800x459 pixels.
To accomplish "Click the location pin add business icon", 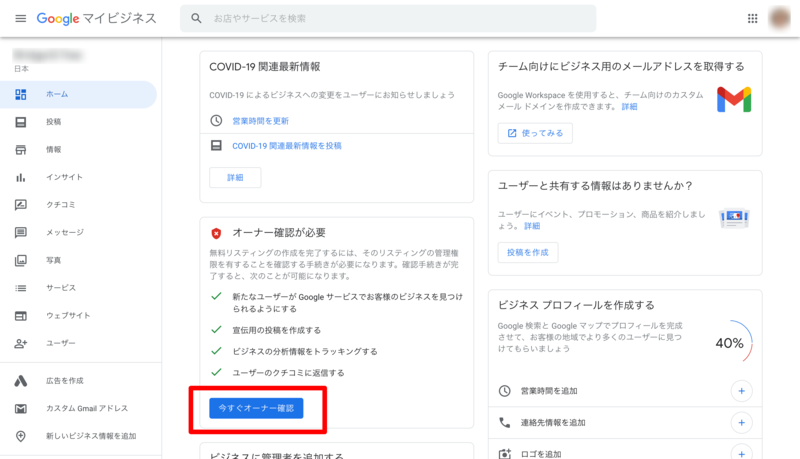I will point(20,436).
